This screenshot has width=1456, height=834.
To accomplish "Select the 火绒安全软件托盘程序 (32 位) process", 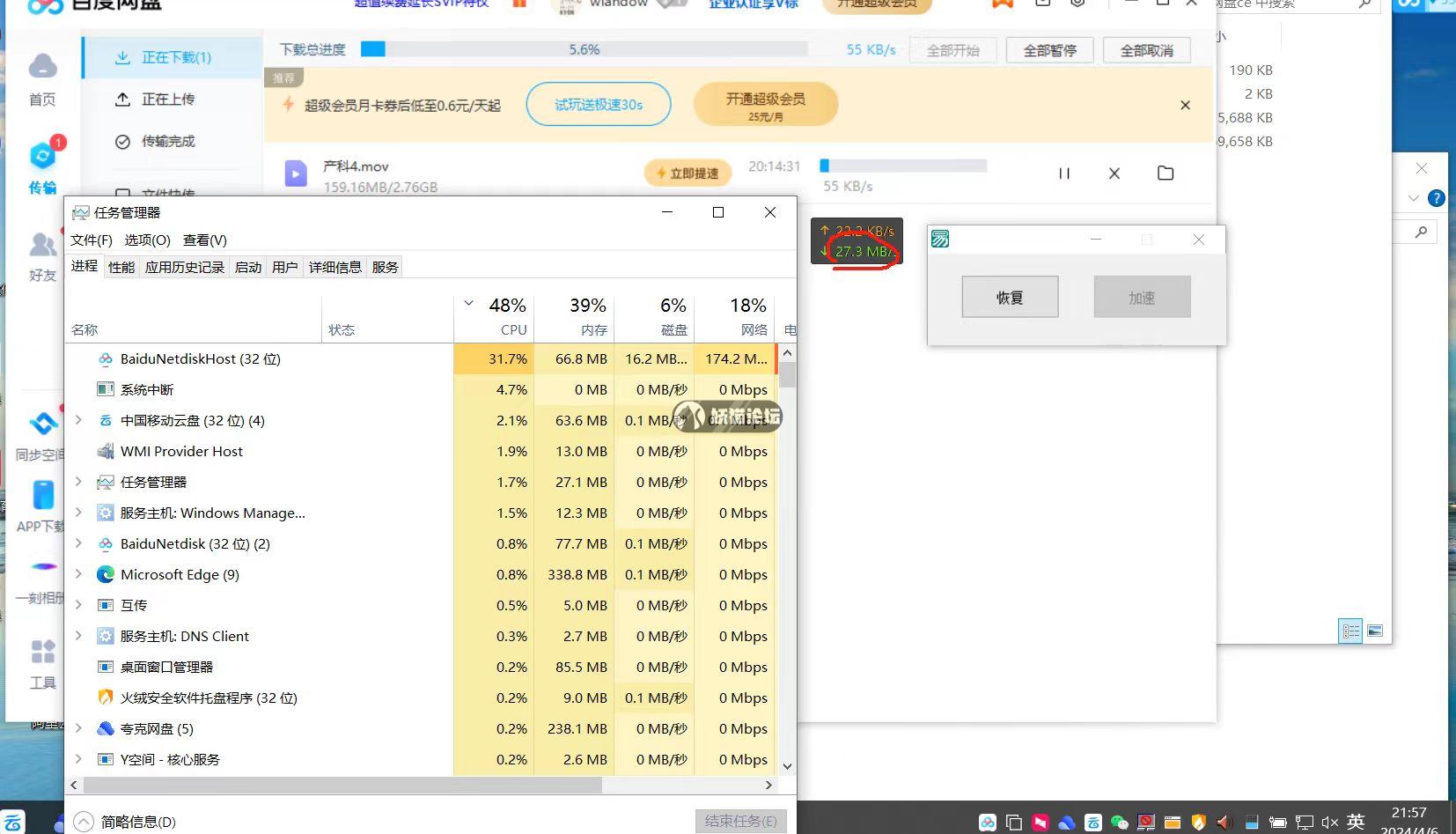I will [420, 697].
